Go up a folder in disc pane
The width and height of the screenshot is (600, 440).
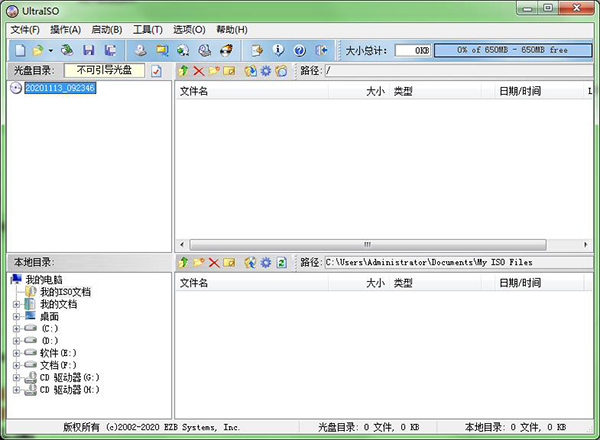coord(183,71)
